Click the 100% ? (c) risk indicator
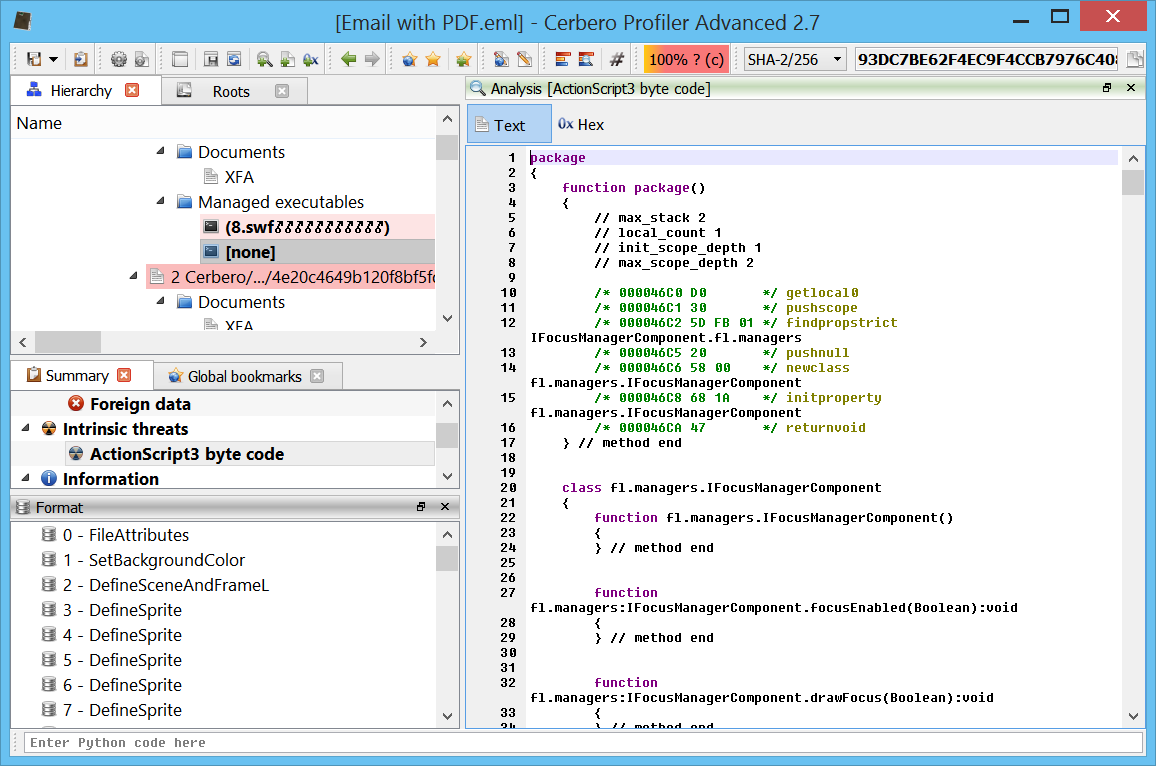Image resolution: width=1156 pixels, height=766 pixels. point(686,60)
